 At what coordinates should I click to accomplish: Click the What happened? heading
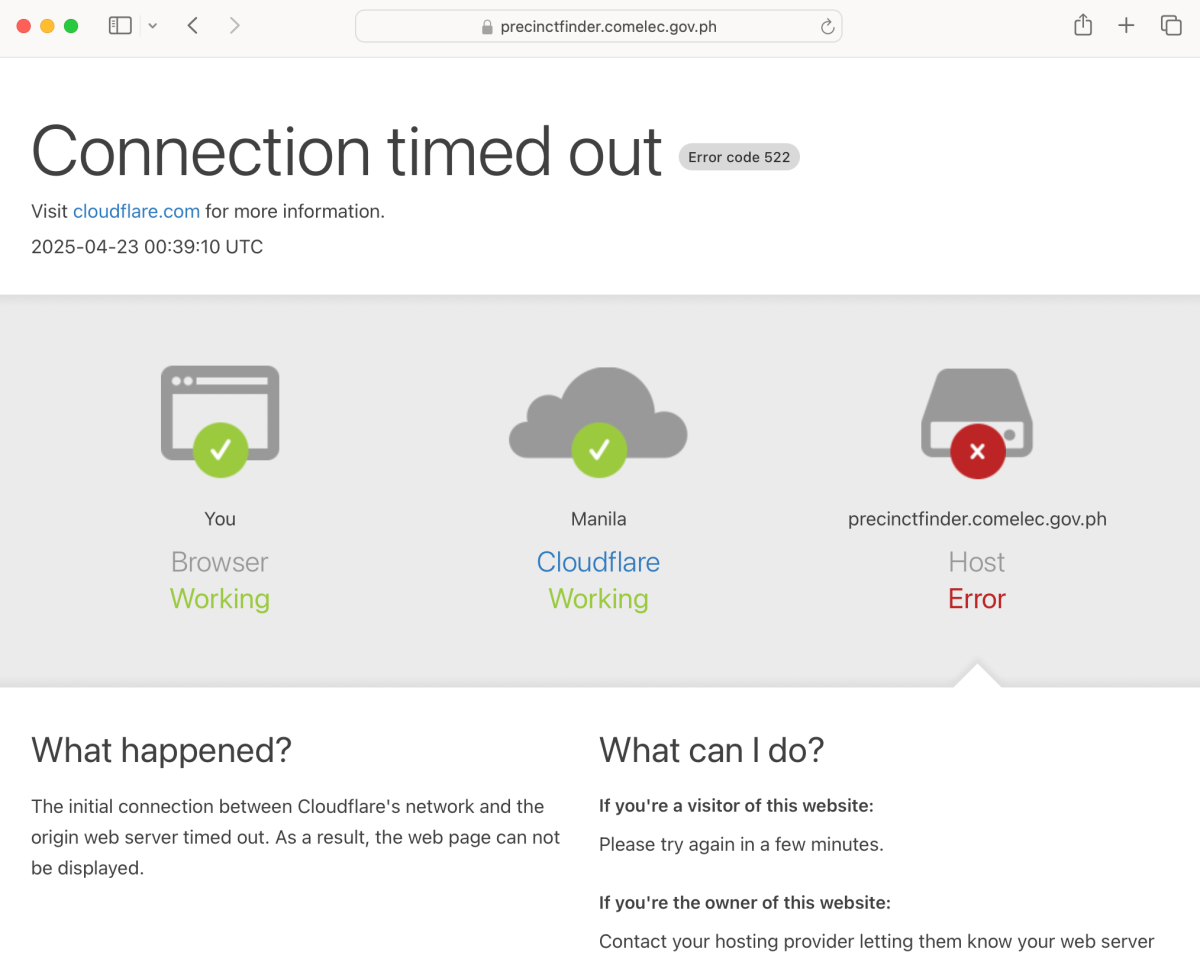click(x=161, y=750)
